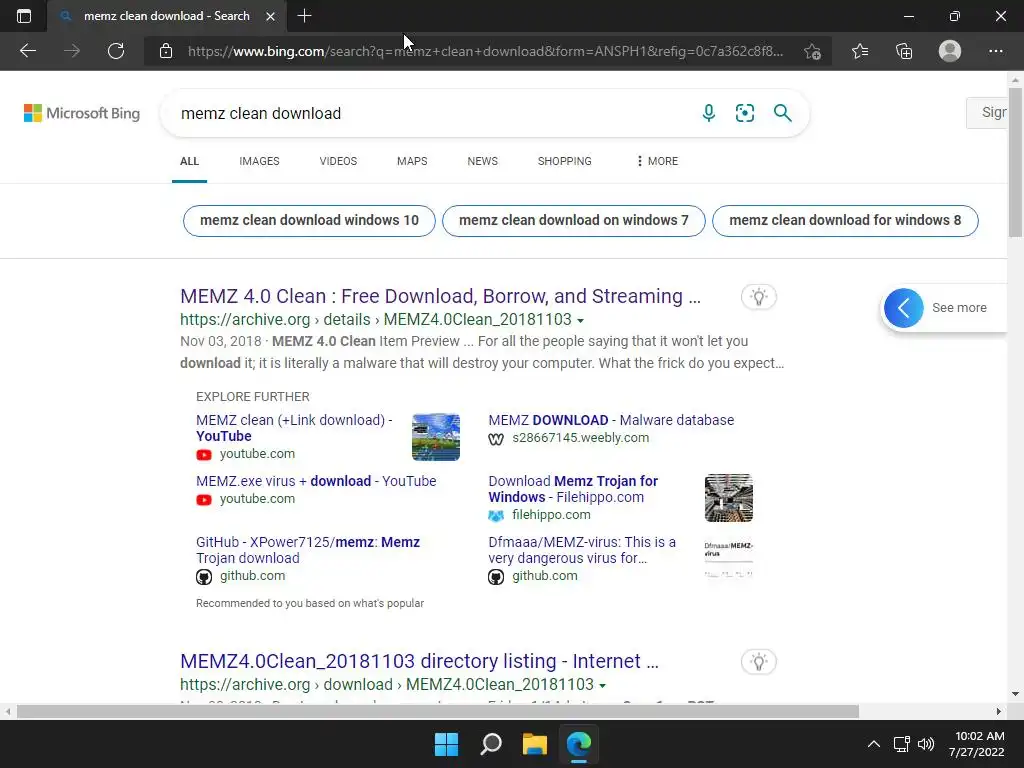Click into the Bing search box text
Image resolution: width=1024 pixels, height=768 pixels.
pos(261,114)
